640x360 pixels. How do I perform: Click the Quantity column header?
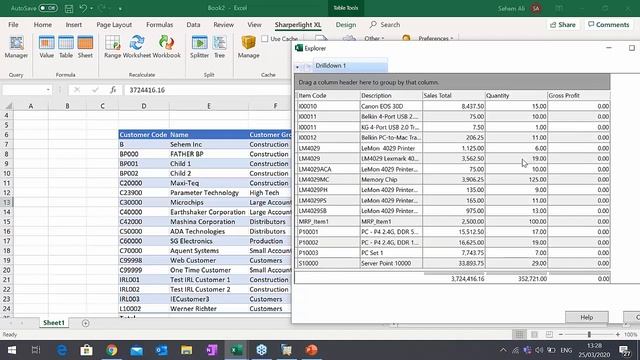click(x=516, y=95)
